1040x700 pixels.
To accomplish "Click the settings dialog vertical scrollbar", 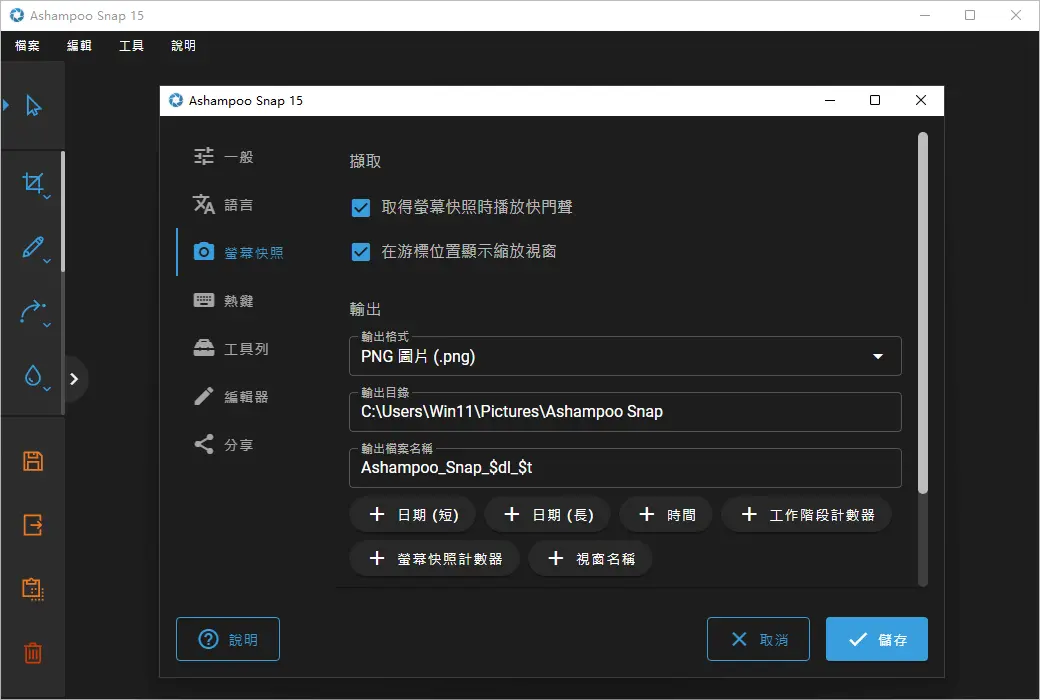I will point(923,313).
